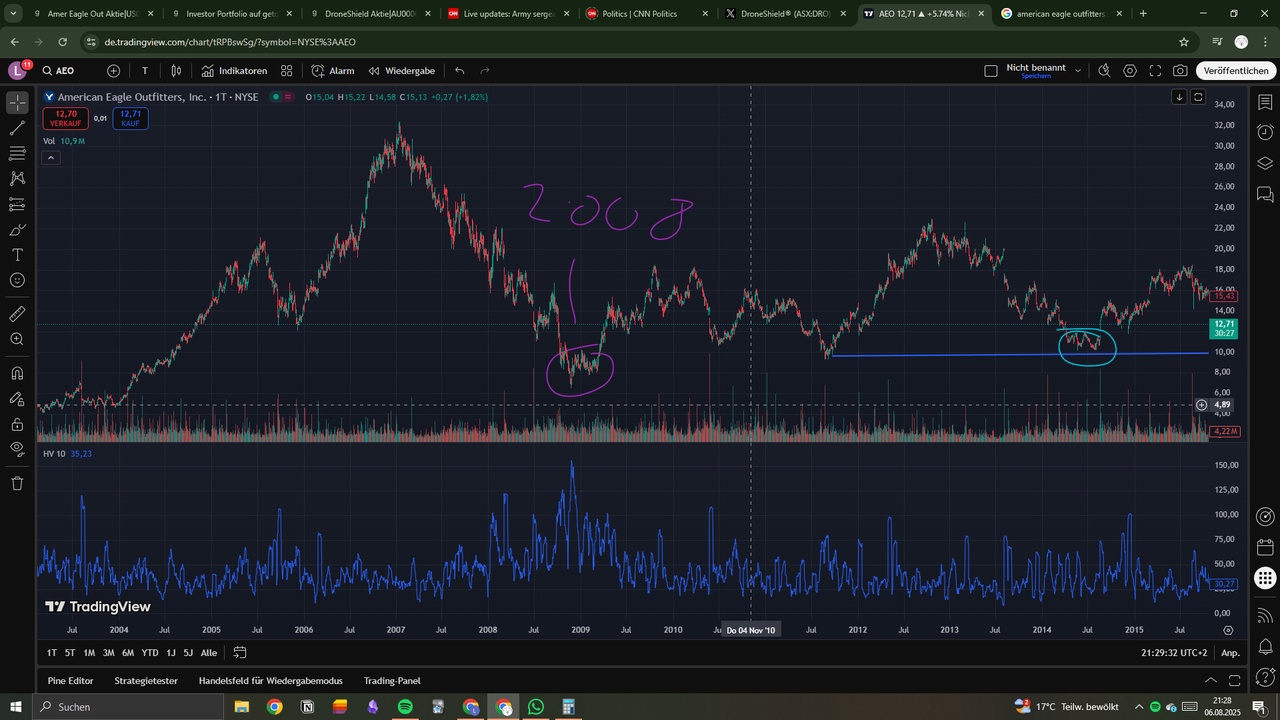Open the go-to-date calendar icon
Image resolution: width=1280 pixels, height=720 pixels.
click(240, 653)
